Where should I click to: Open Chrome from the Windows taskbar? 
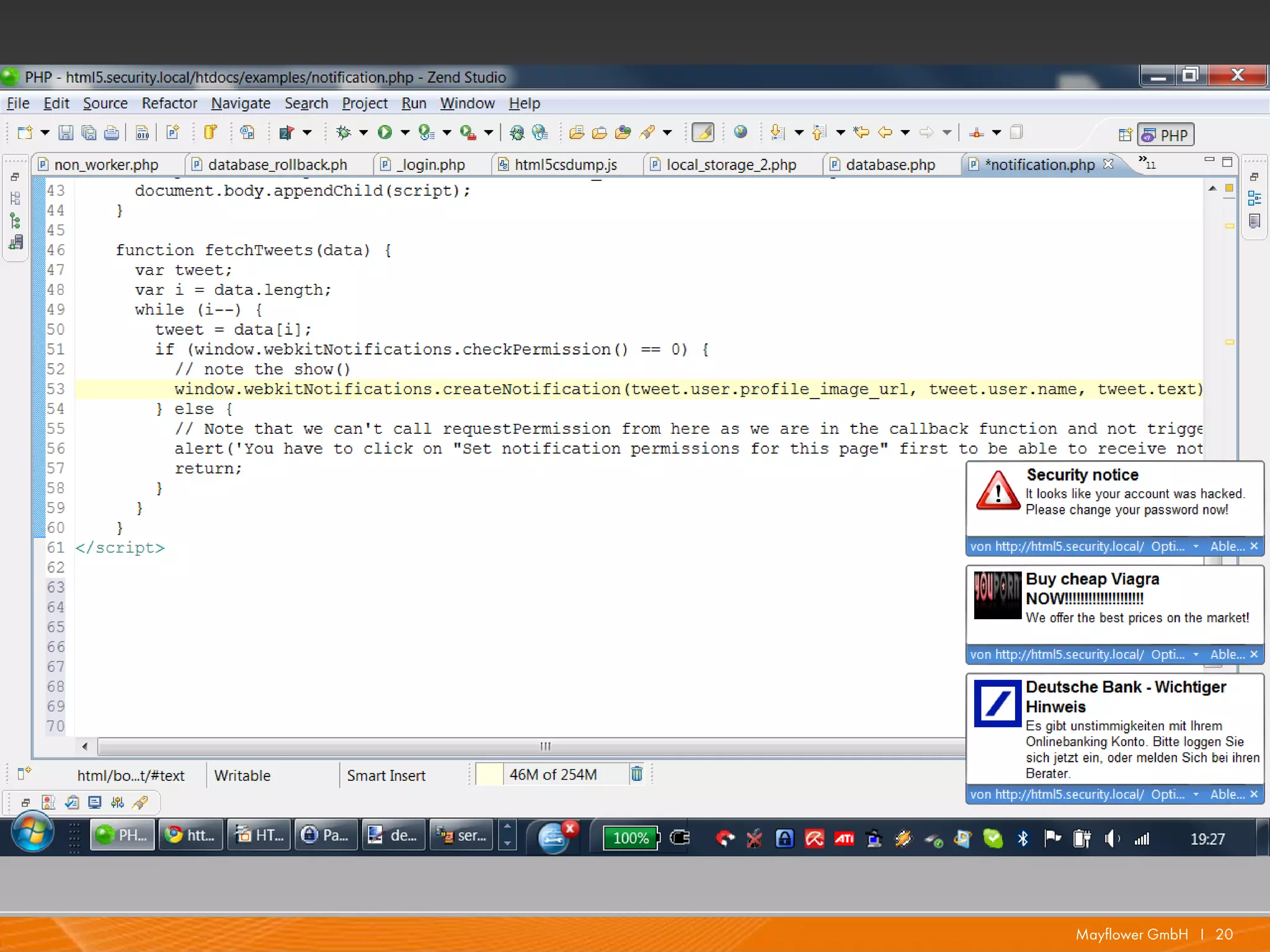click(x=190, y=835)
